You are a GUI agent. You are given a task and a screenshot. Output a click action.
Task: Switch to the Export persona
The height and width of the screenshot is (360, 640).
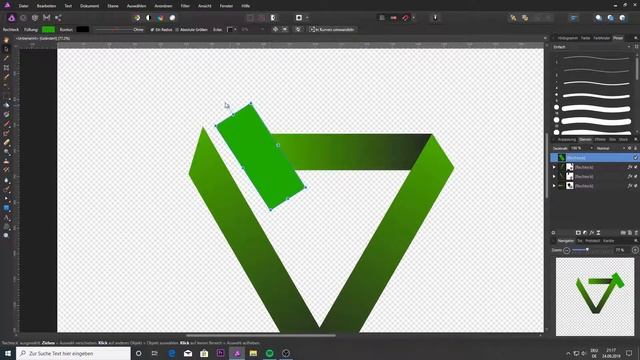58,18
